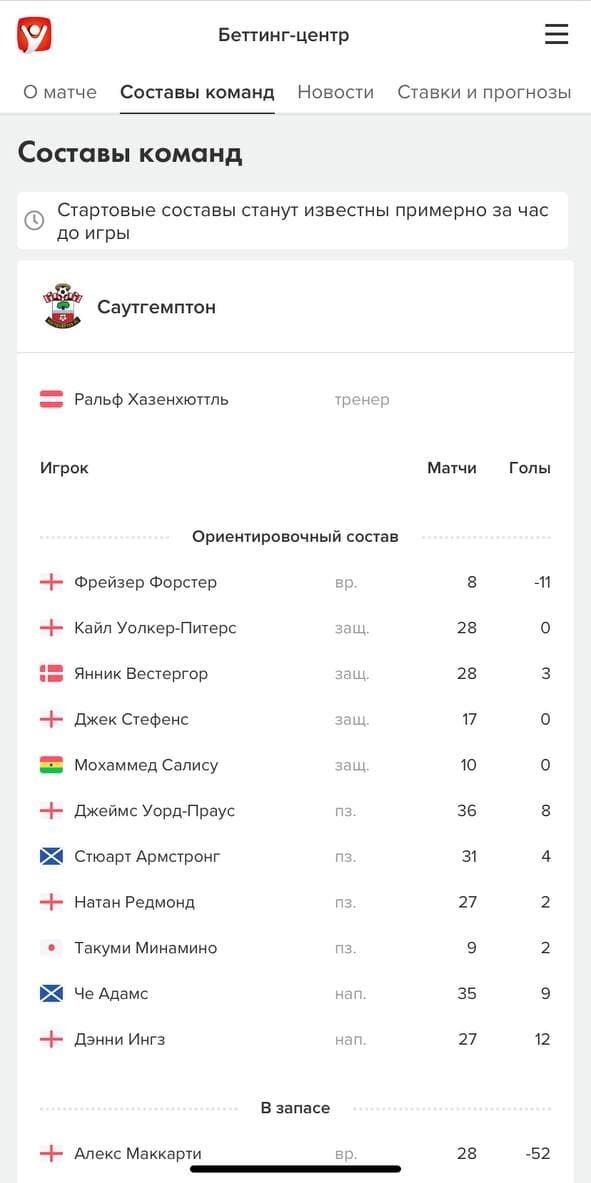Open the hamburger menu icon
Viewport: 591px width, 1183px height.
point(556,35)
